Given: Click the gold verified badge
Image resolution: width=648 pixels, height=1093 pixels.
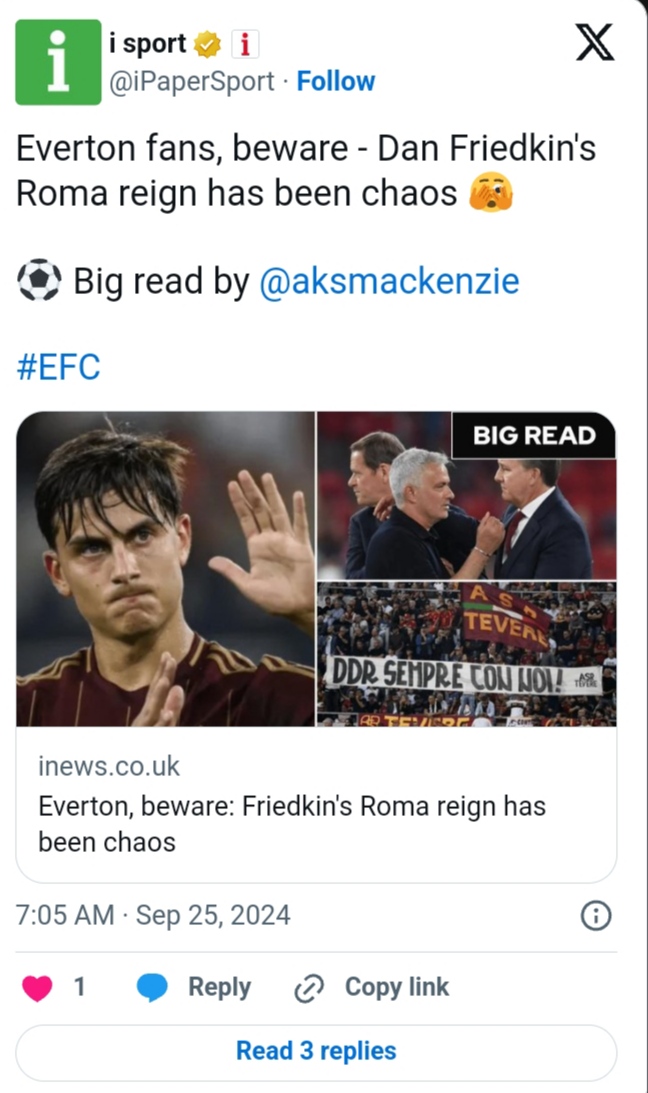Looking at the screenshot, I should click(208, 45).
